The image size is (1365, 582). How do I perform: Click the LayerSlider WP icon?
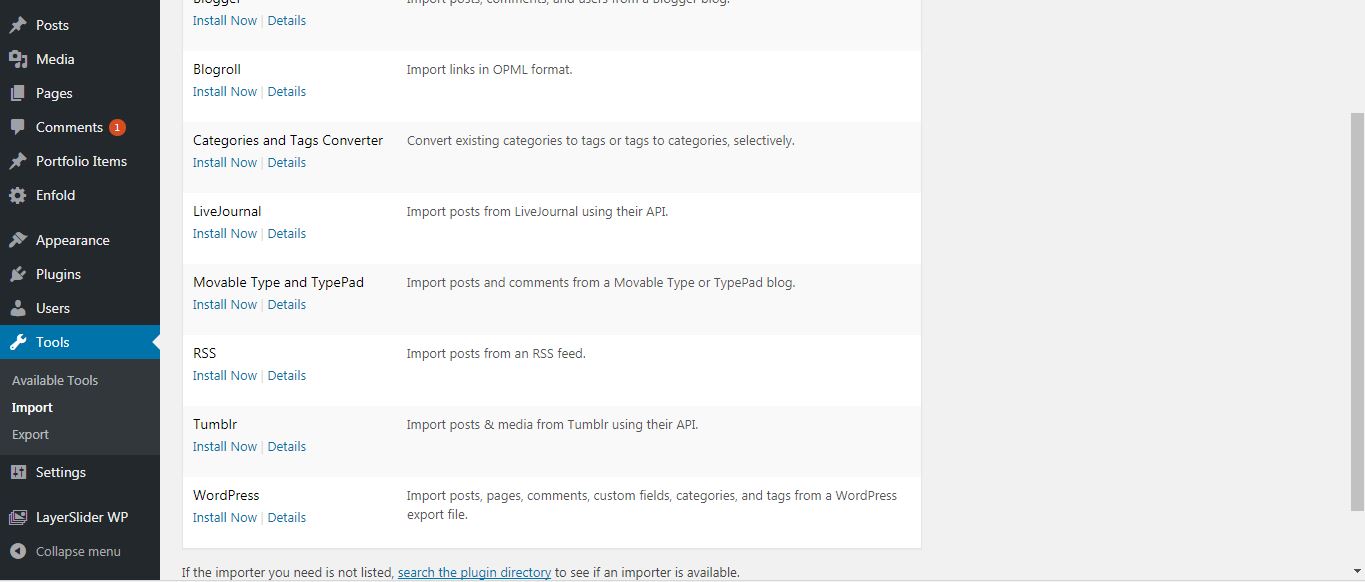[x=18, y=517]
